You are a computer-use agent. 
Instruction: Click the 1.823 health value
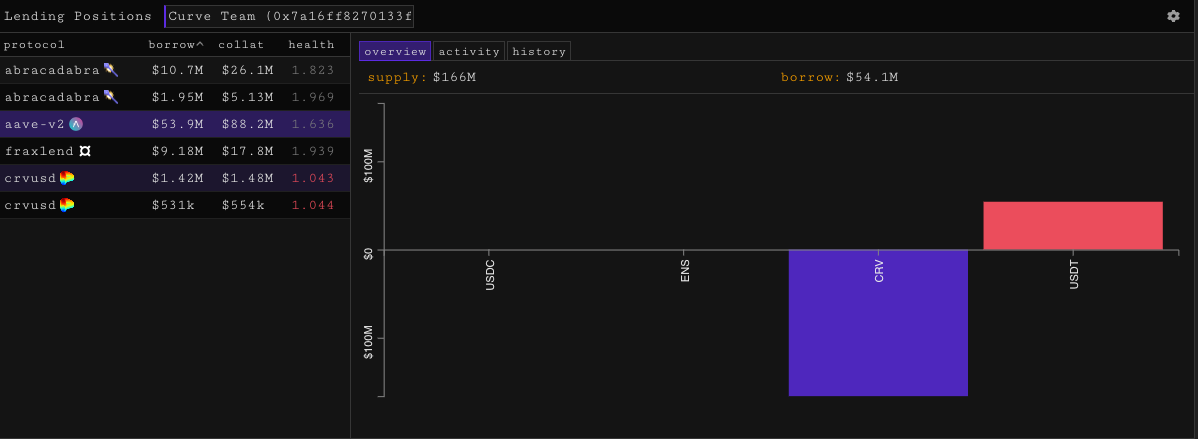point(312,70)
